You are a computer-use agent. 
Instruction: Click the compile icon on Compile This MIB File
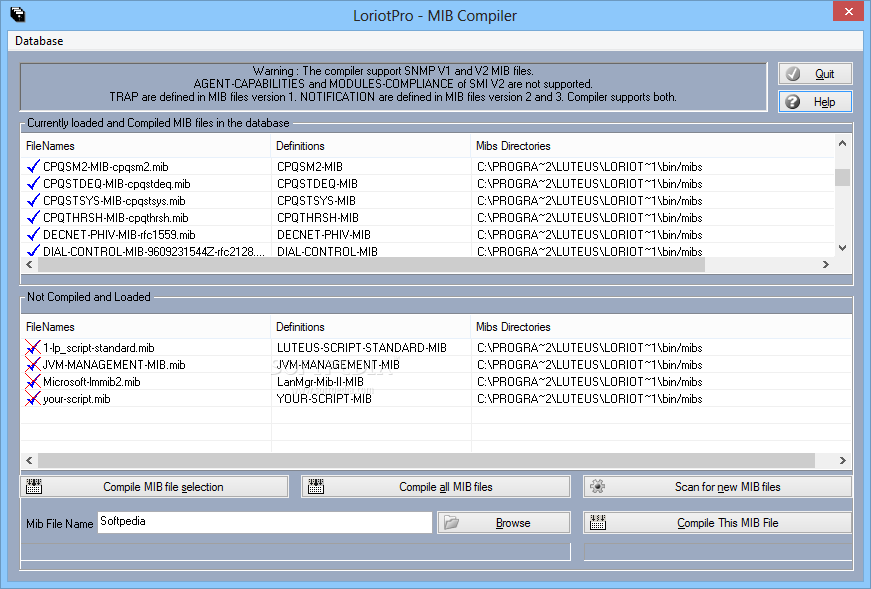[598, 522]
